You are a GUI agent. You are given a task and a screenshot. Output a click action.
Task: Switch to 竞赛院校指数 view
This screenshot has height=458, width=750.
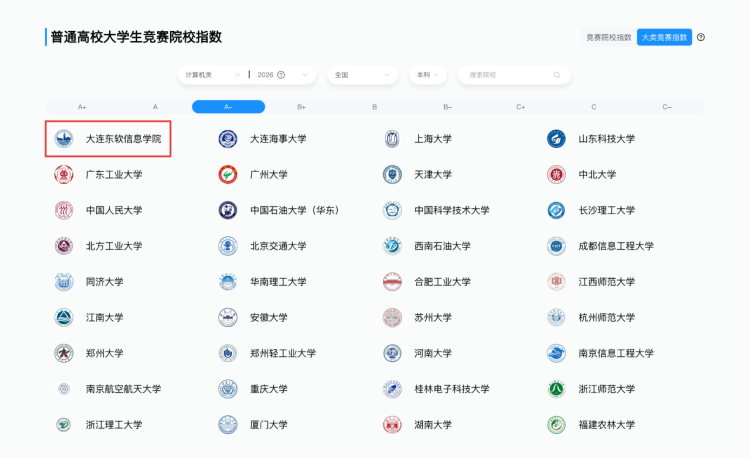click(x=608, y=37)
